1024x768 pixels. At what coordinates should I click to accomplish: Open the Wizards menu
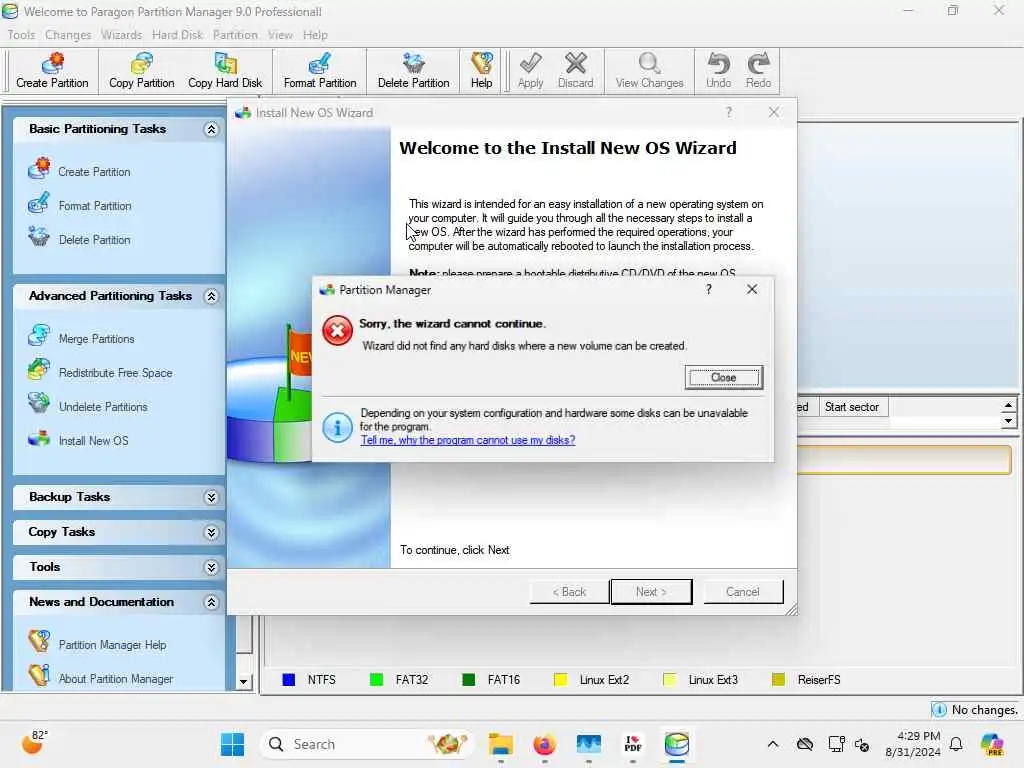click(121, 35)
